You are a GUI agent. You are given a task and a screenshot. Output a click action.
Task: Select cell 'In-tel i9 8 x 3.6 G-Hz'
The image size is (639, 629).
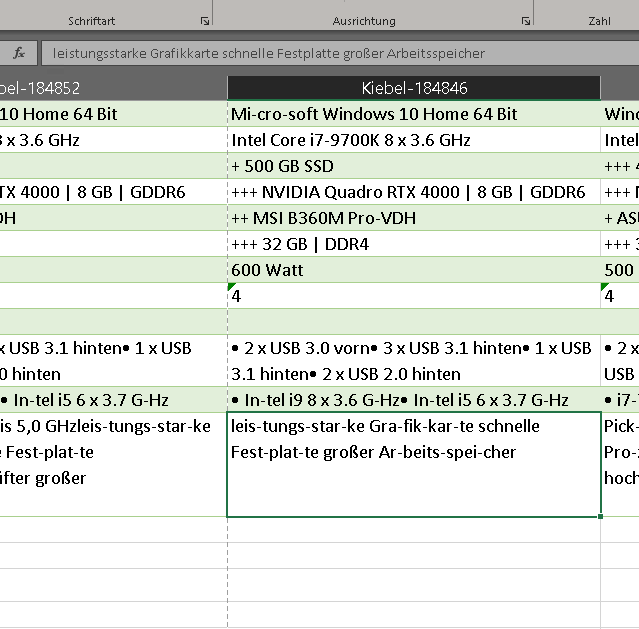414,400
